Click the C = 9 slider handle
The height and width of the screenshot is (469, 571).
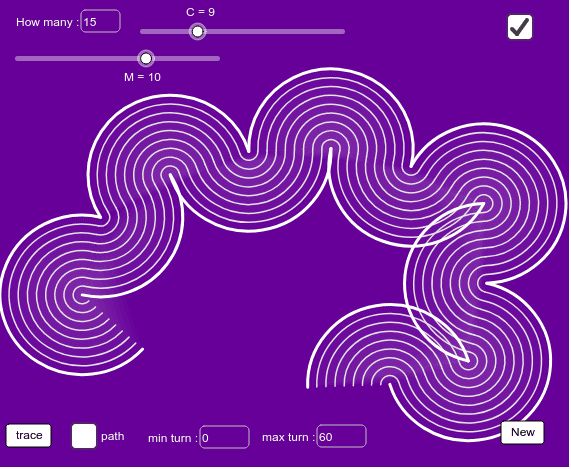click(197, 32)
